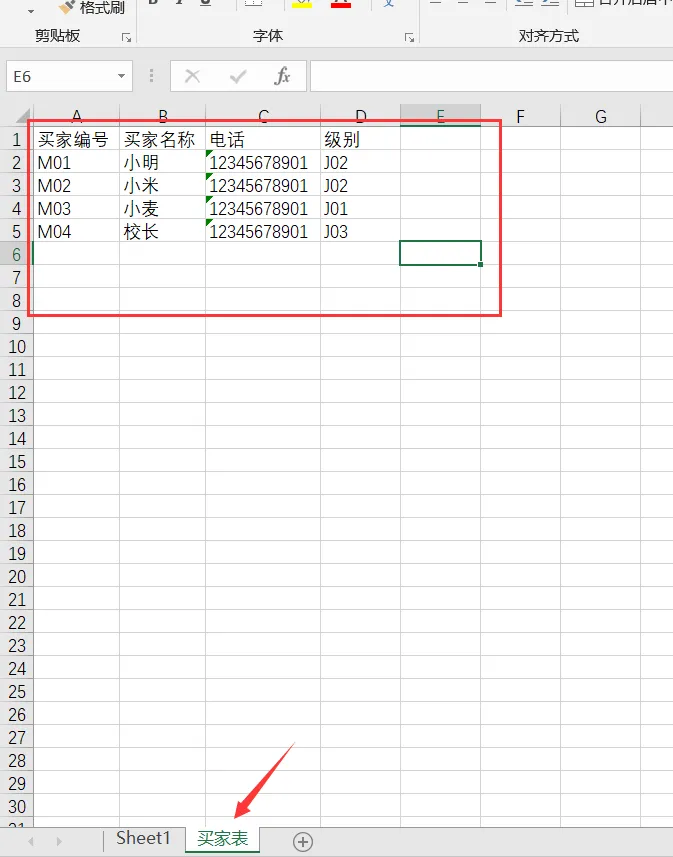Select cell with M02

click(77, 185)
